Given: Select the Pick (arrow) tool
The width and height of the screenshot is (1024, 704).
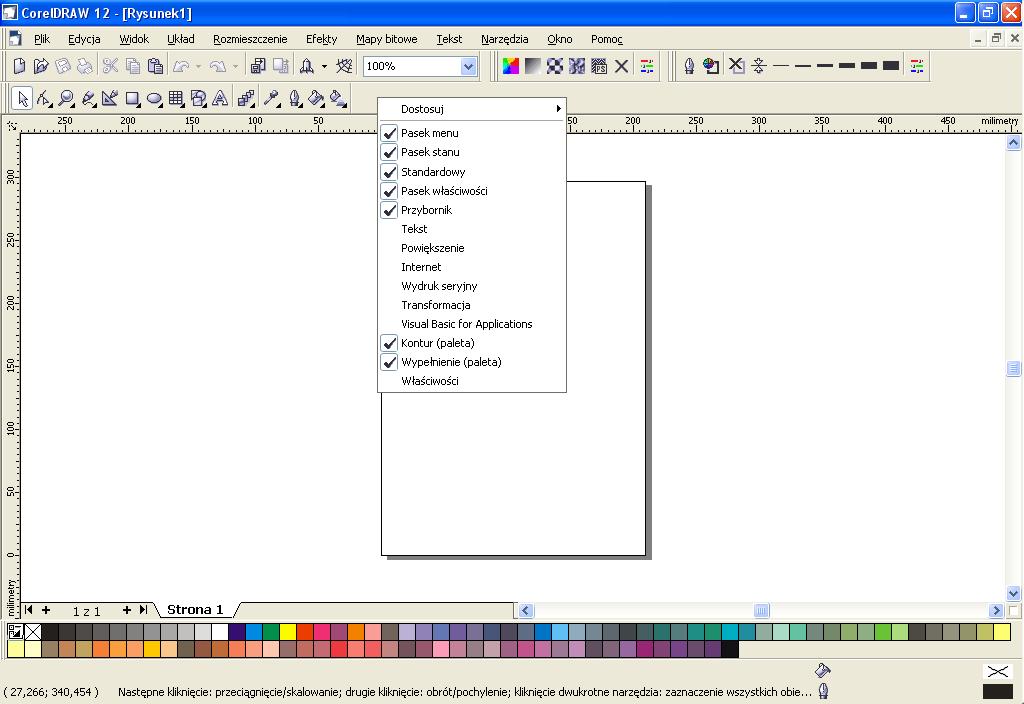Looking at the screenshot, I should [x=22, y=98].
